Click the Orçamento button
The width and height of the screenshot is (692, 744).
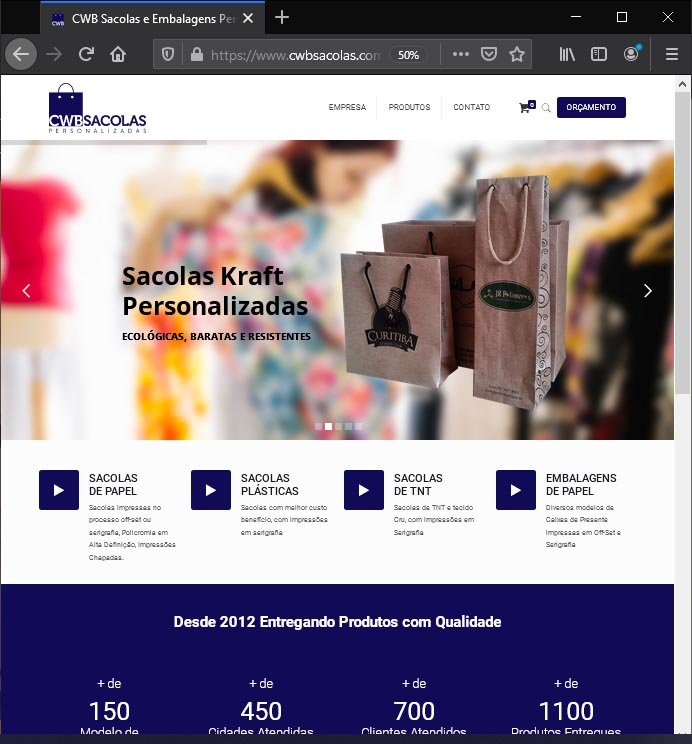(591, 108)
